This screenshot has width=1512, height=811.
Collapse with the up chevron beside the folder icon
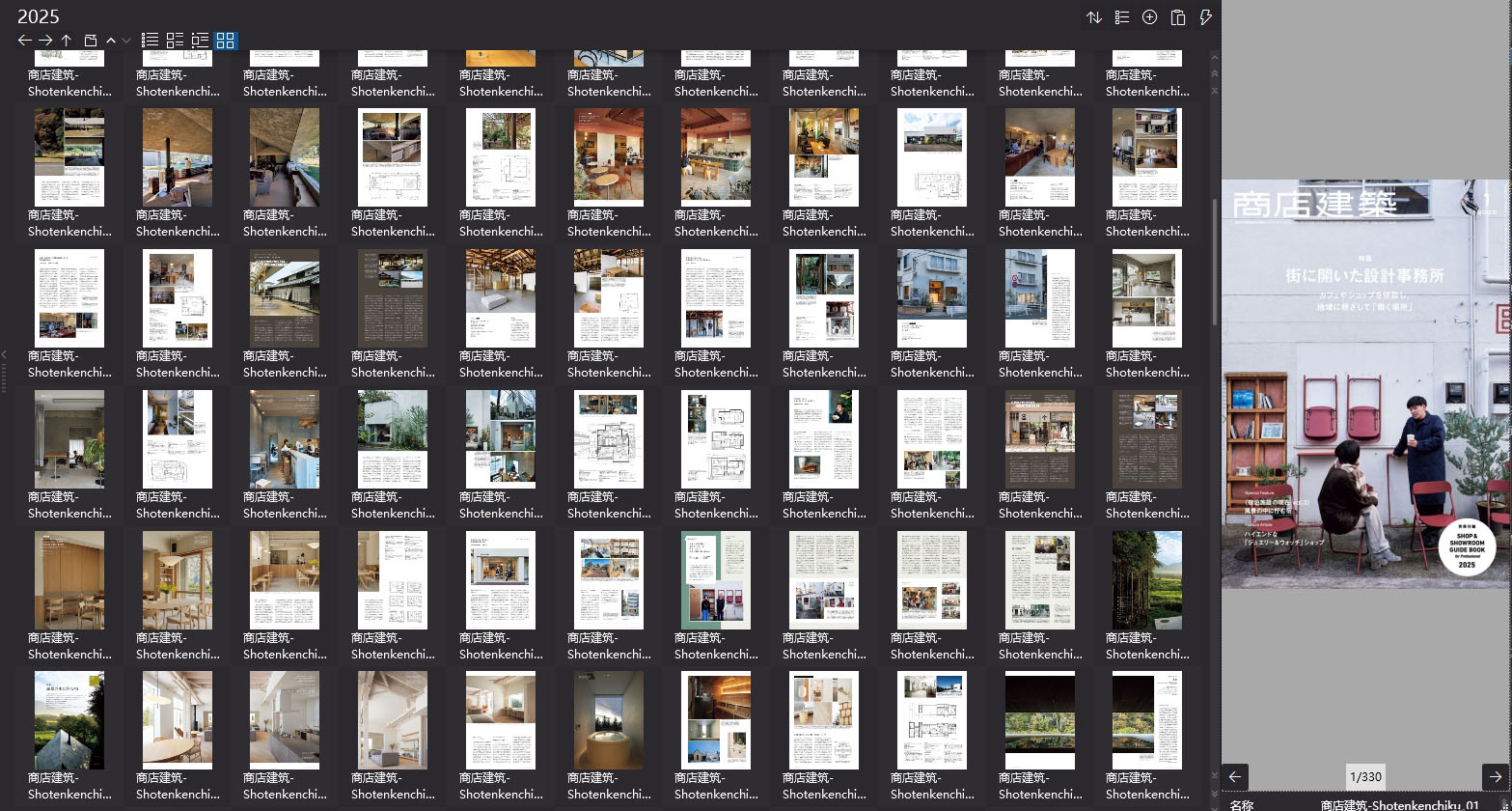click(x=111, y=41)
